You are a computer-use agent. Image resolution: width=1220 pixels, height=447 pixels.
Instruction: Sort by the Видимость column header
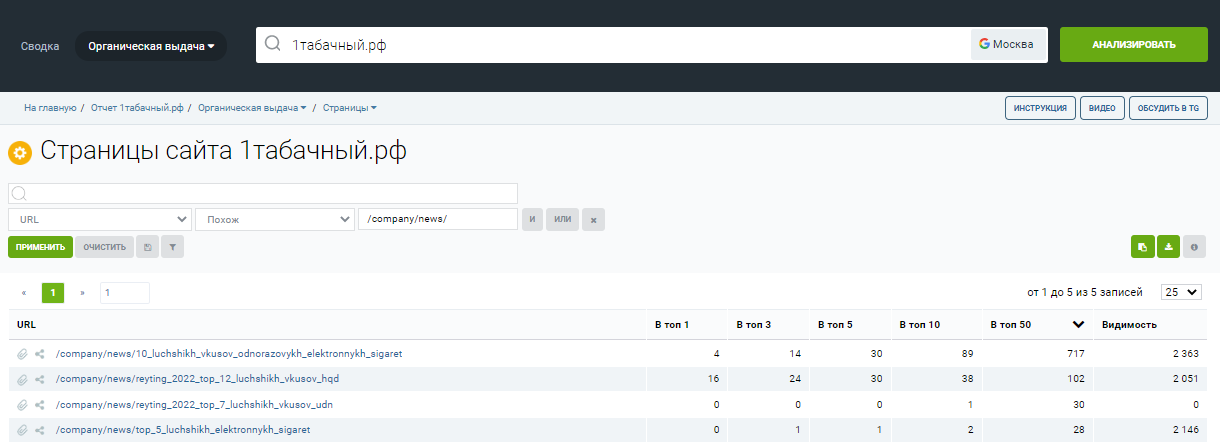click(1129, 325)
